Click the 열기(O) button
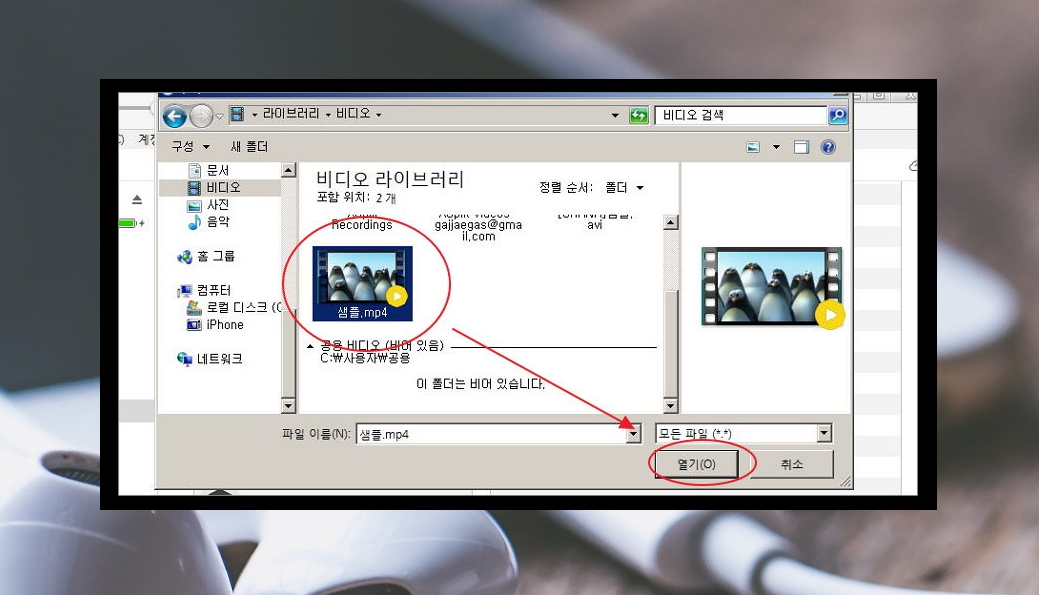 (696, 464)
